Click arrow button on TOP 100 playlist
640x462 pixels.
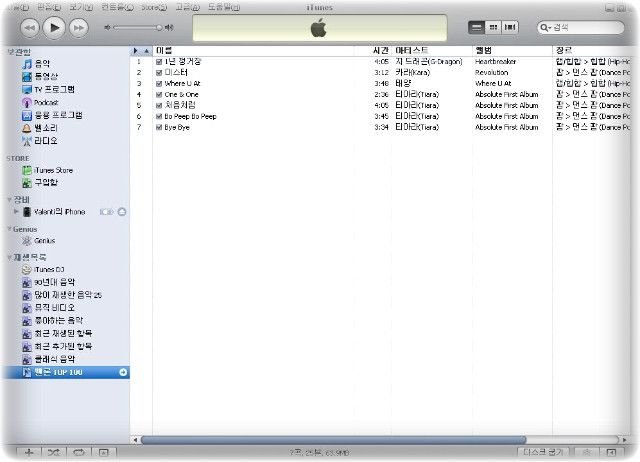123,372
